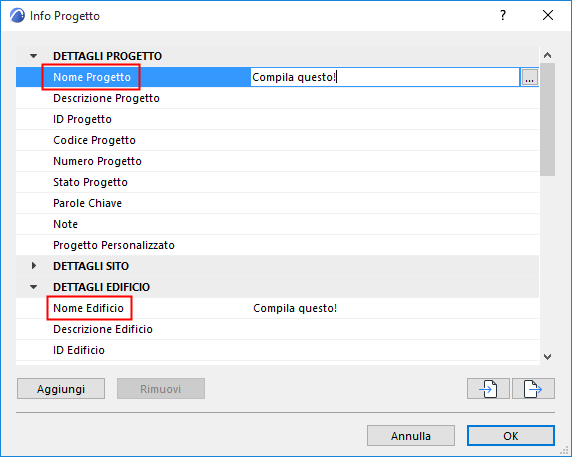Select the Codice Progetto row
The width and height of the screenshot is (572, 457).
click(277, 140)
